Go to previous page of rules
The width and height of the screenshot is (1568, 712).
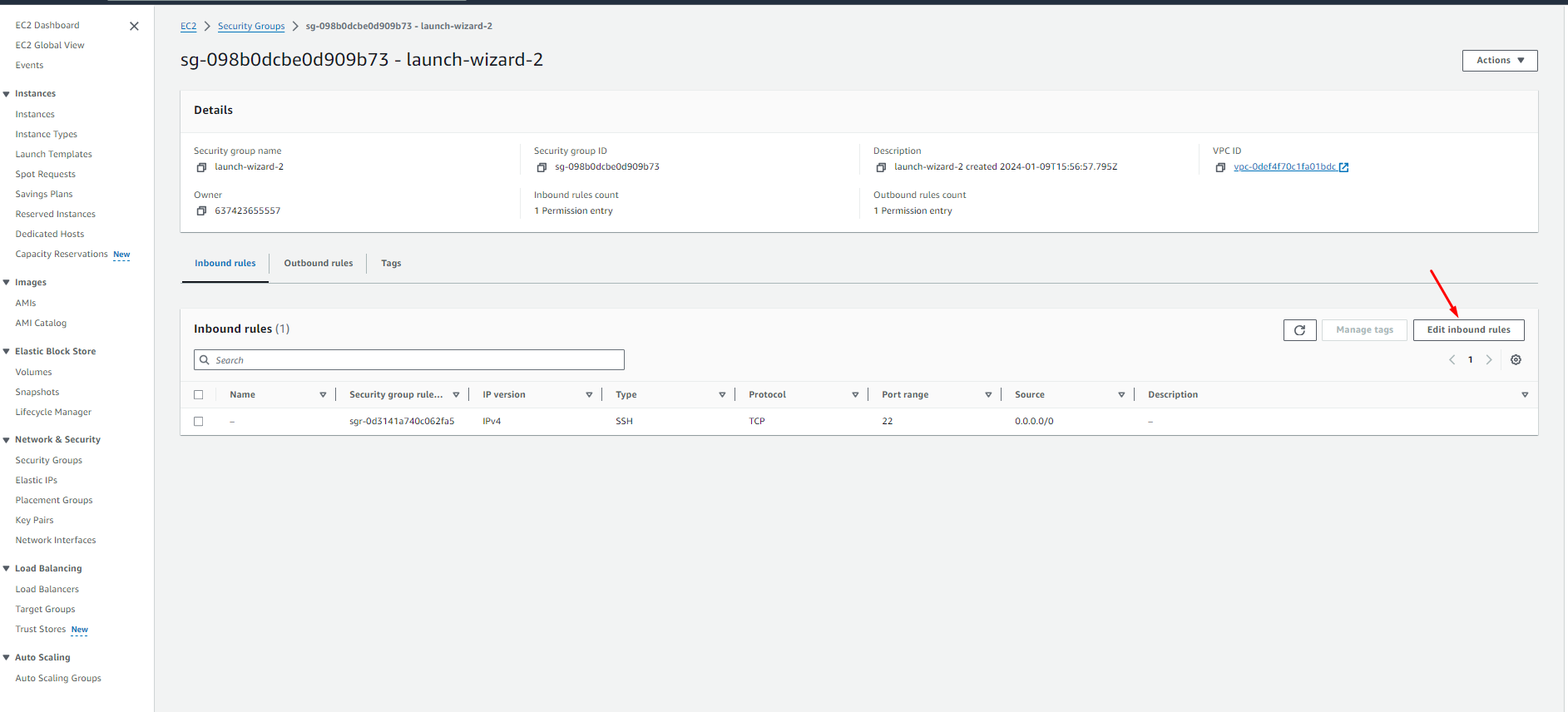(x=1452, y=360)
